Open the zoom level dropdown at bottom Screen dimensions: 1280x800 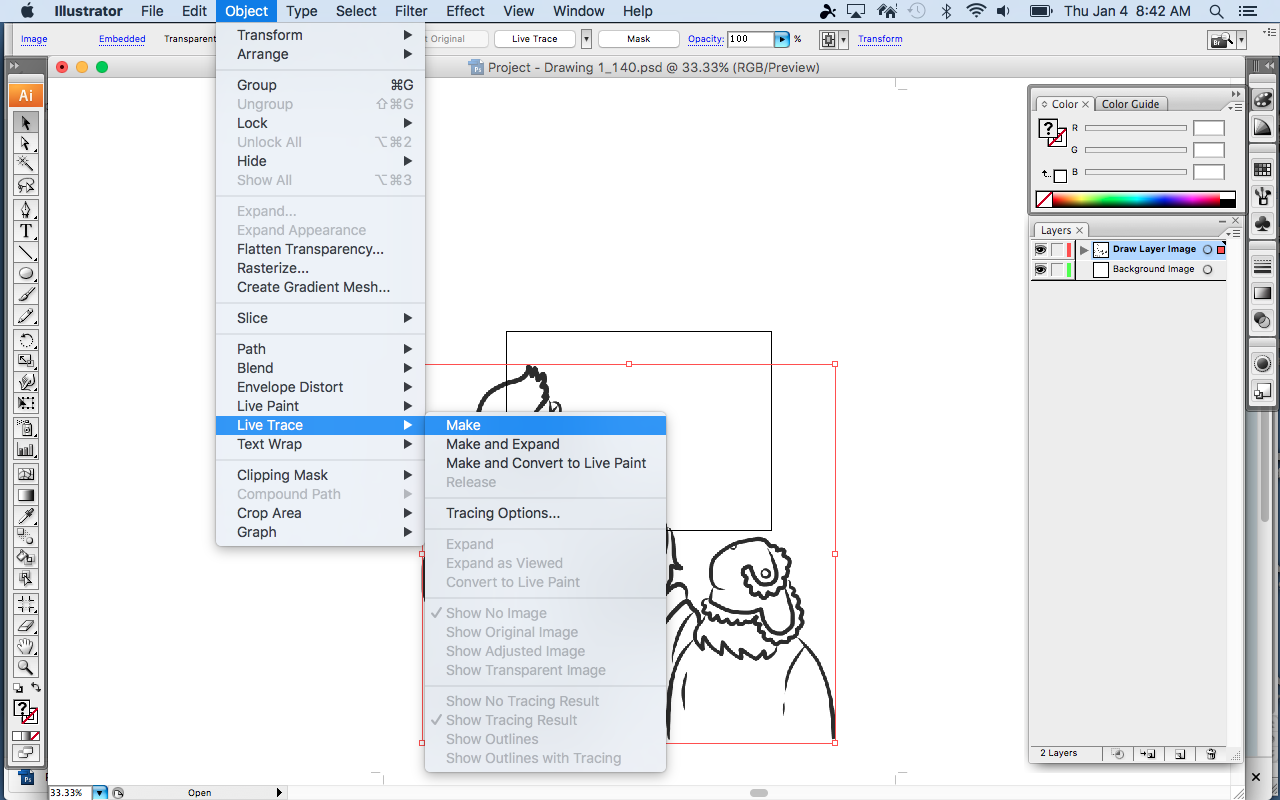click(x=100, y=793)
